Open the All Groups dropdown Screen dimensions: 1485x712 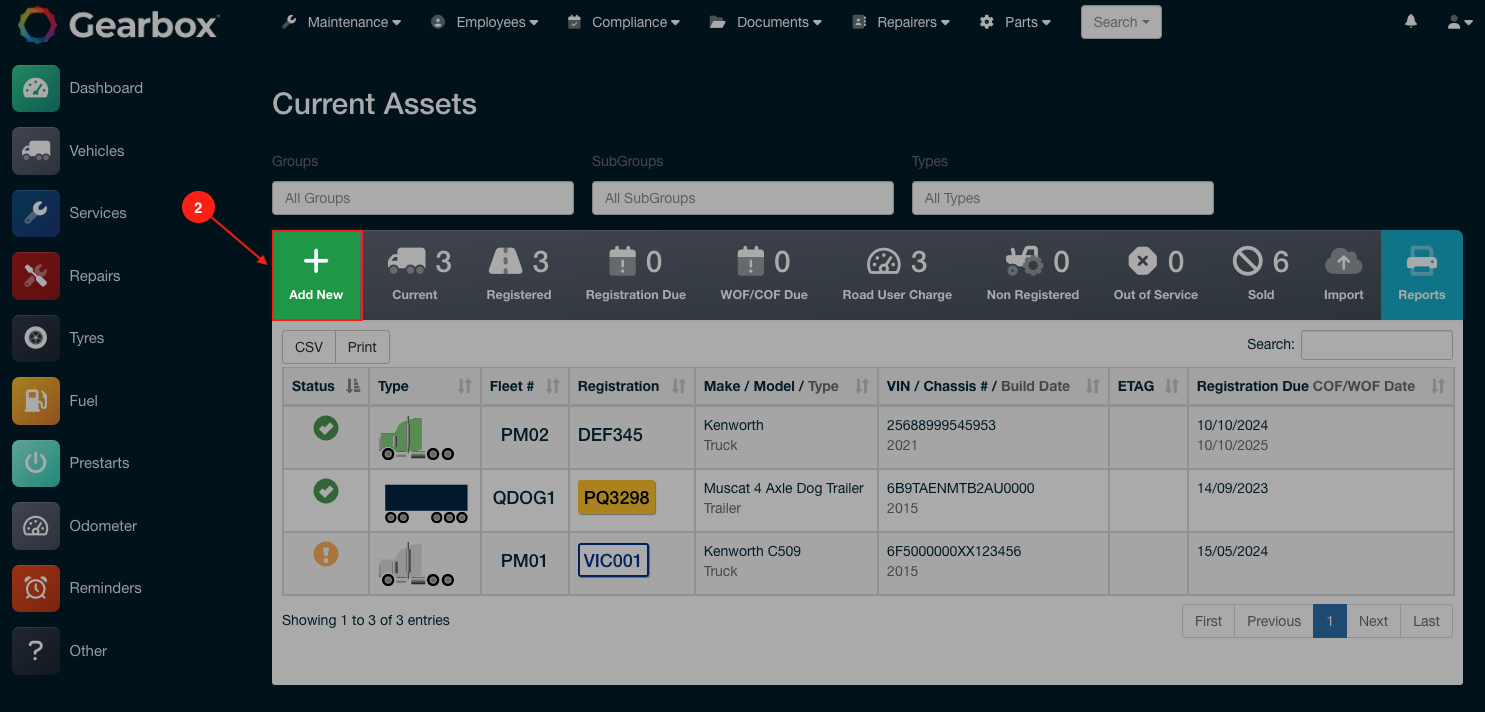[x=422, y=197]
